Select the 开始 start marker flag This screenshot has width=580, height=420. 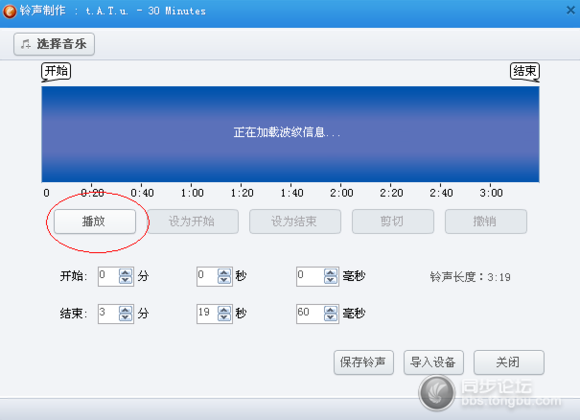point(56,72)
